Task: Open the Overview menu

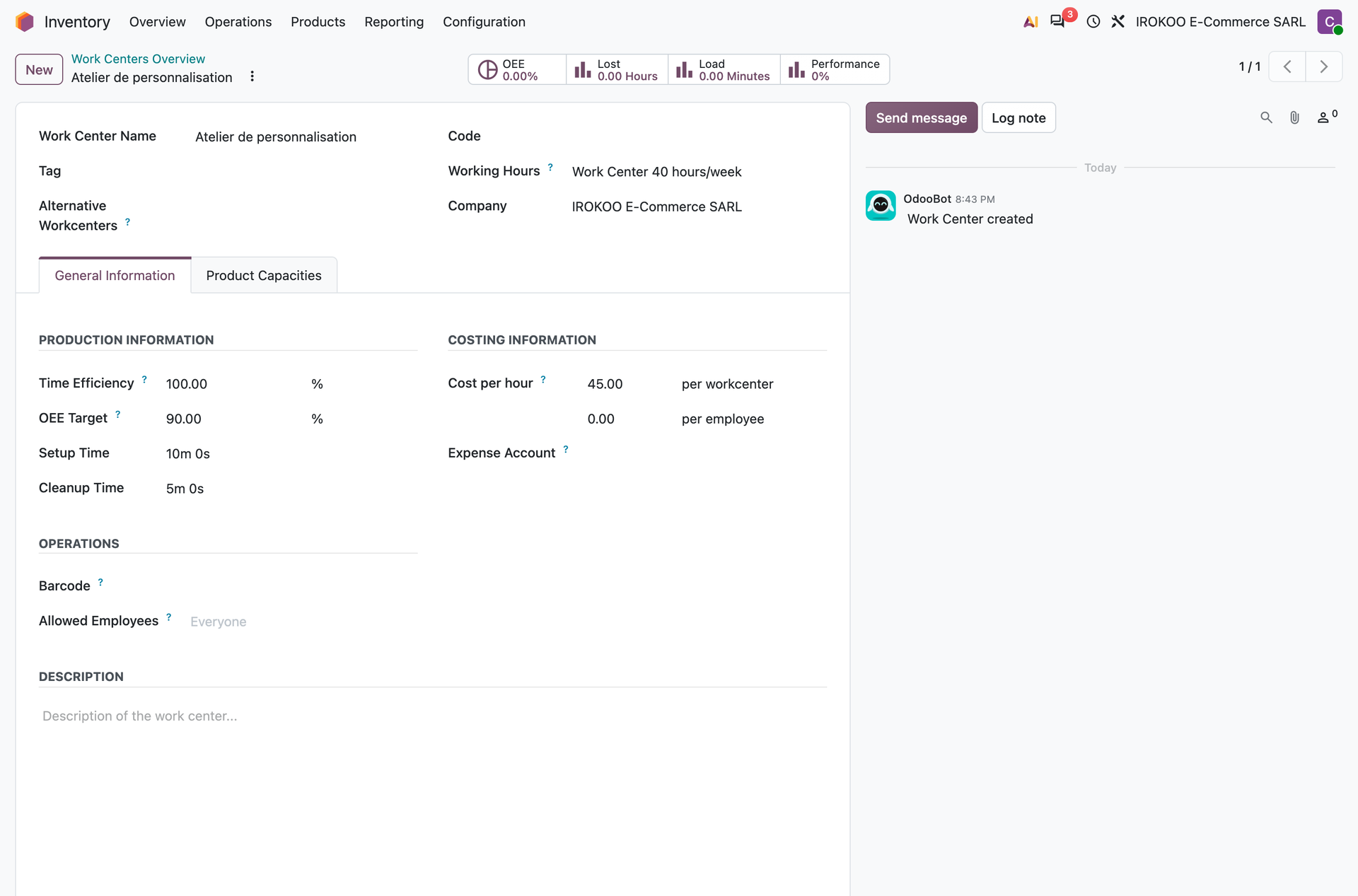Action: (x=157, y=22)
